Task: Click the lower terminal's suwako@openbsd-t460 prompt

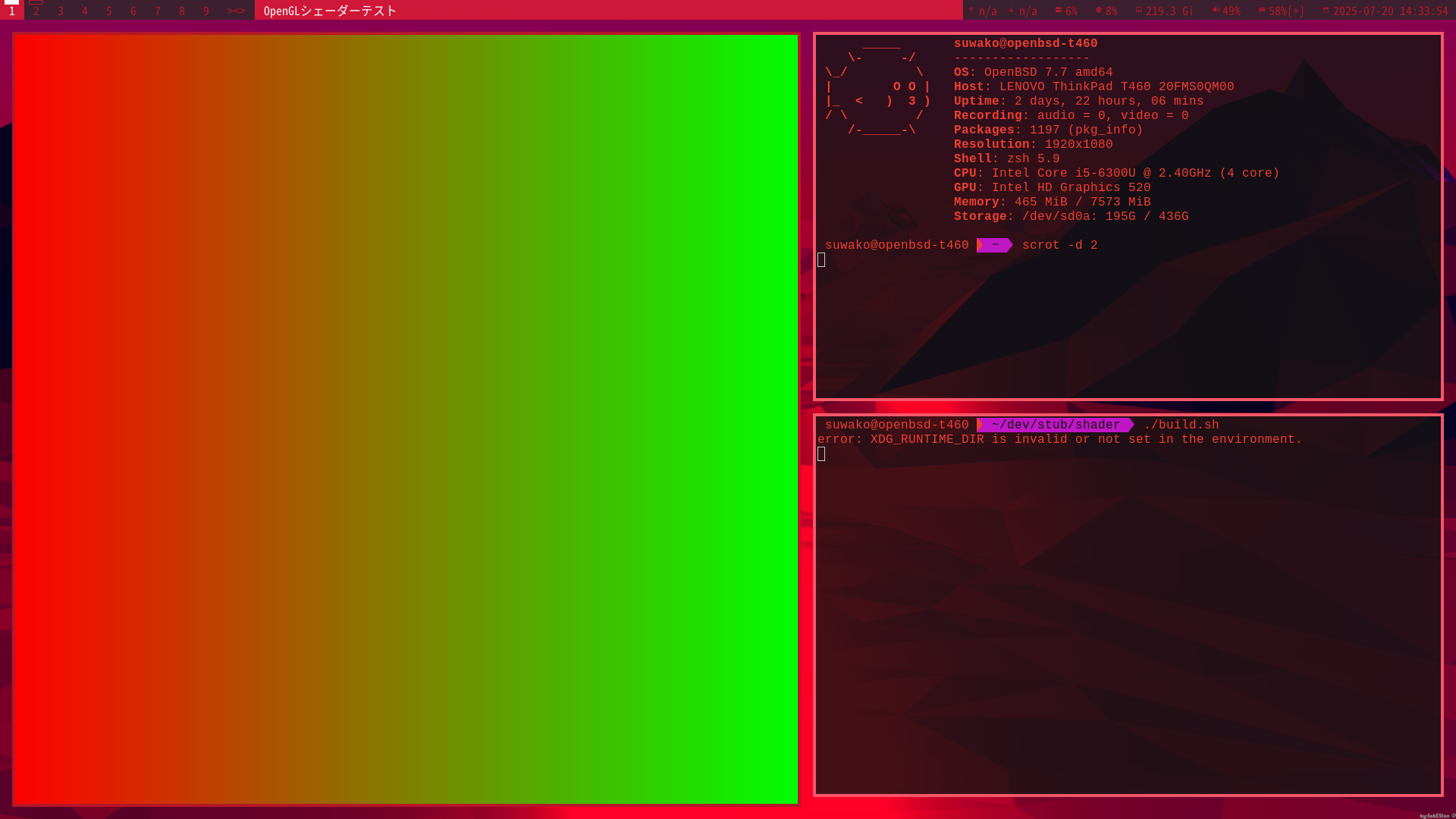Action: tap(896, 425)
